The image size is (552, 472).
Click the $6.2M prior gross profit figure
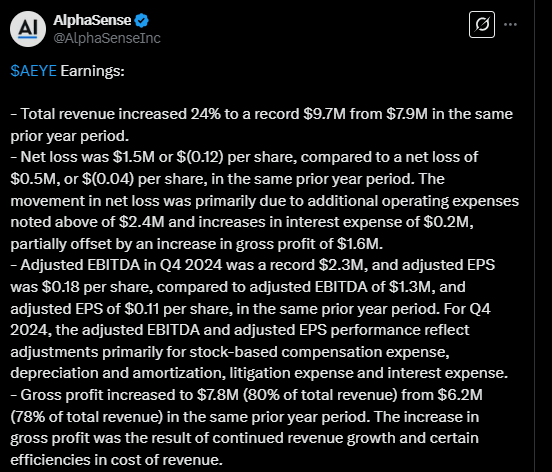click(460, 395)
